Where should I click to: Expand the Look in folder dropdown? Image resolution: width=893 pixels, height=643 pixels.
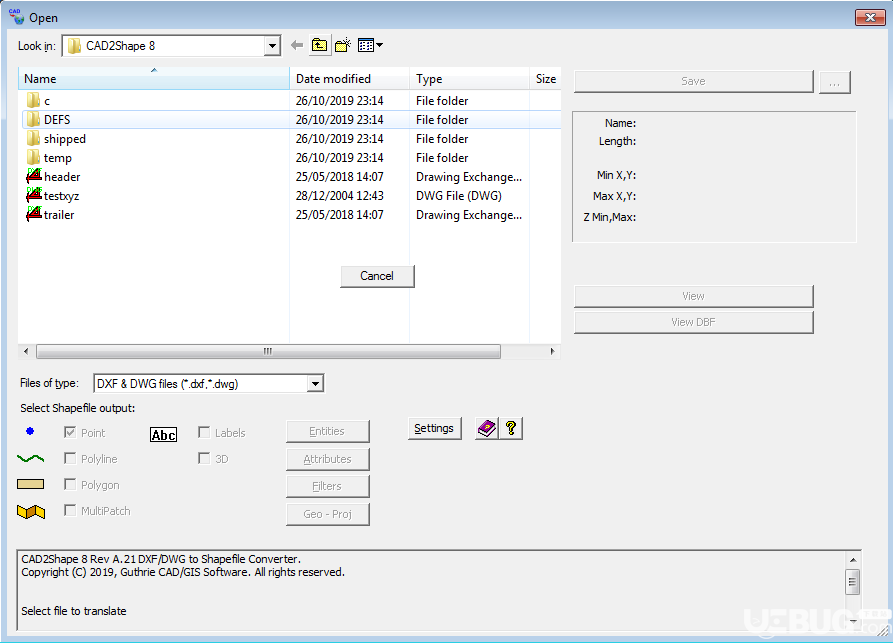[272, 46]
